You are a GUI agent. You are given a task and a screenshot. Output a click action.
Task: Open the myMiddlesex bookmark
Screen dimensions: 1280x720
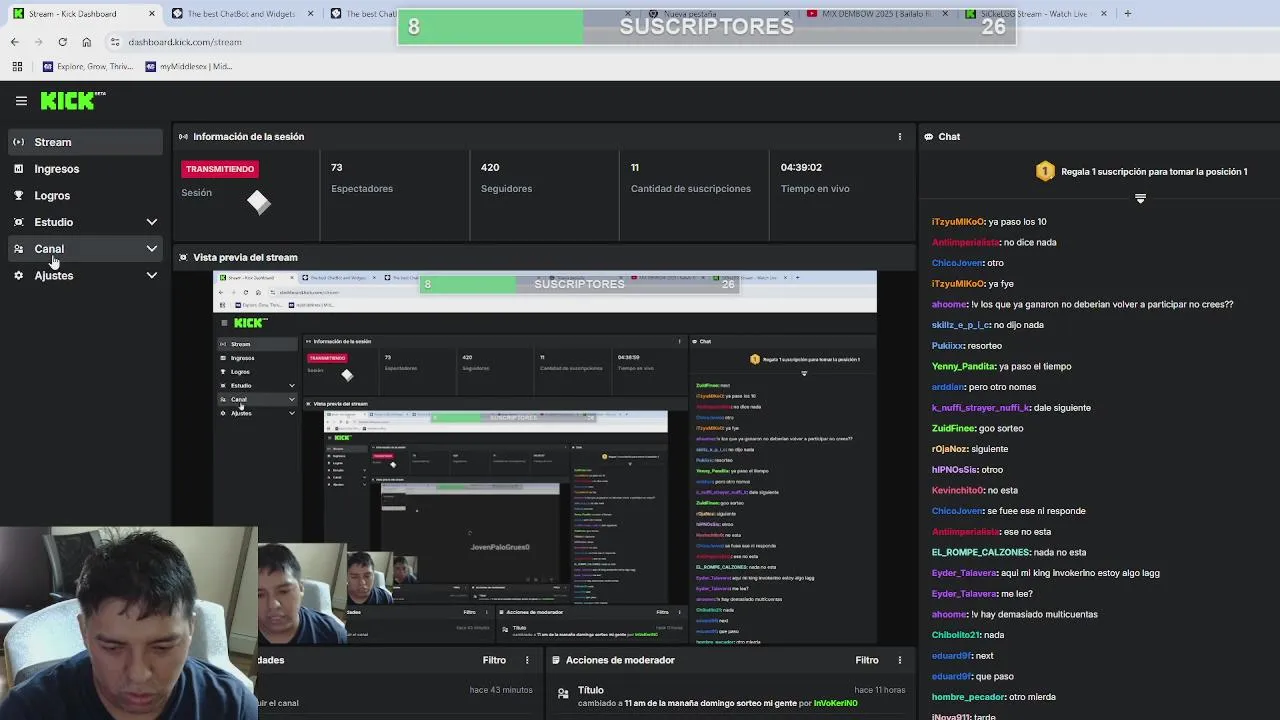tap(189, 67)
